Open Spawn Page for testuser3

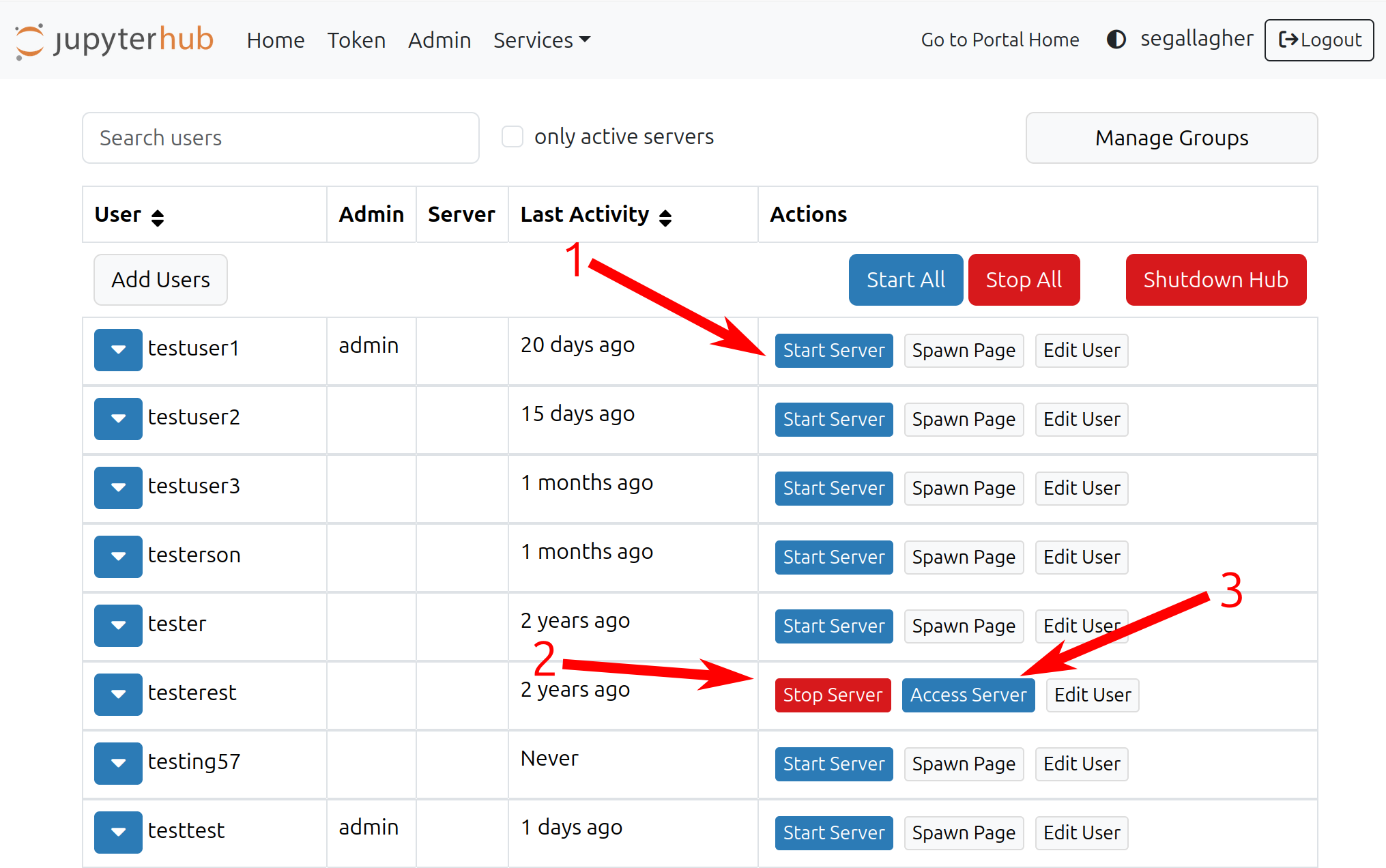pos(964,489)
